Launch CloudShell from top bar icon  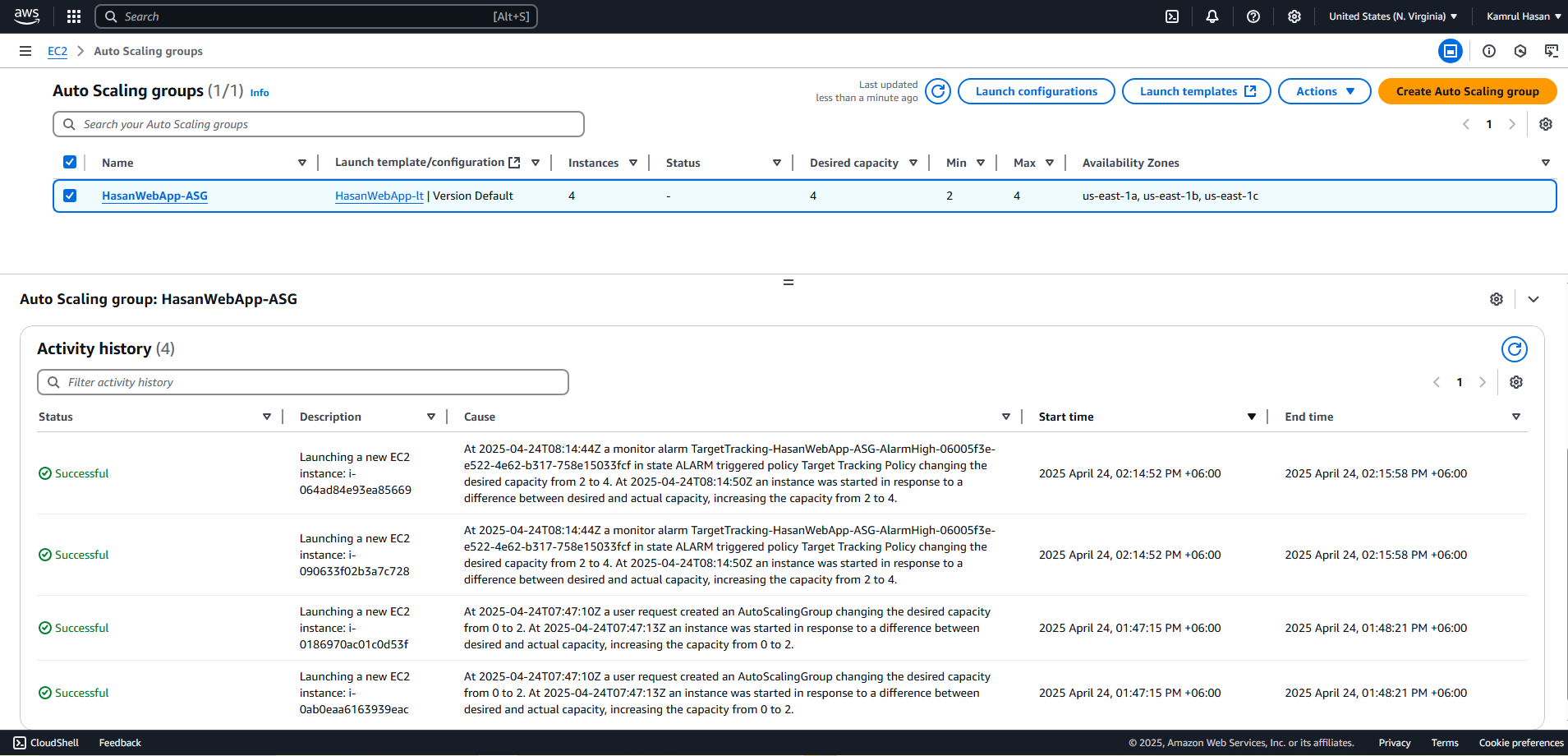pyautogui.click(x=1172, y=16)
